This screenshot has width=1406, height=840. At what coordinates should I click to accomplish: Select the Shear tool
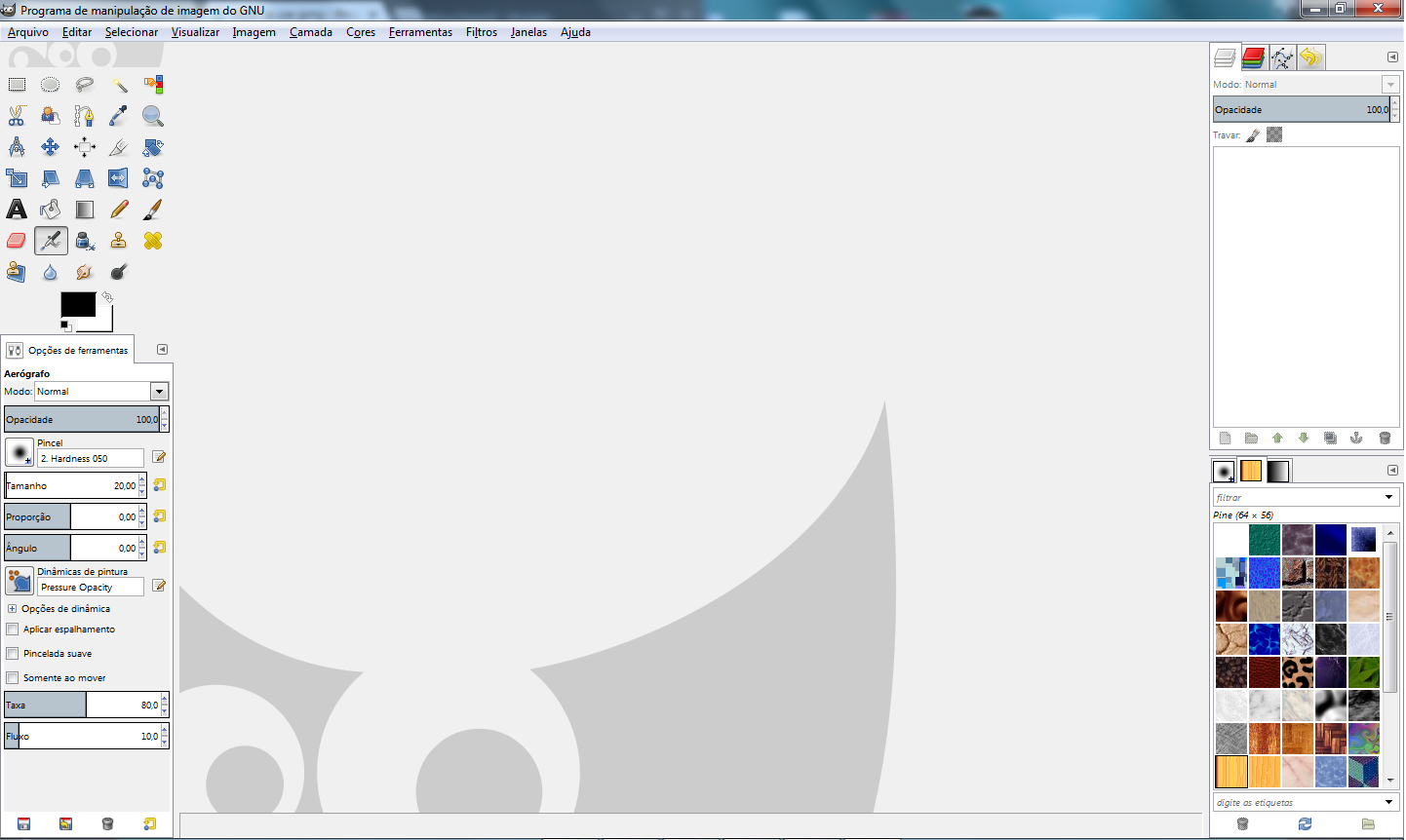(51, 178)
